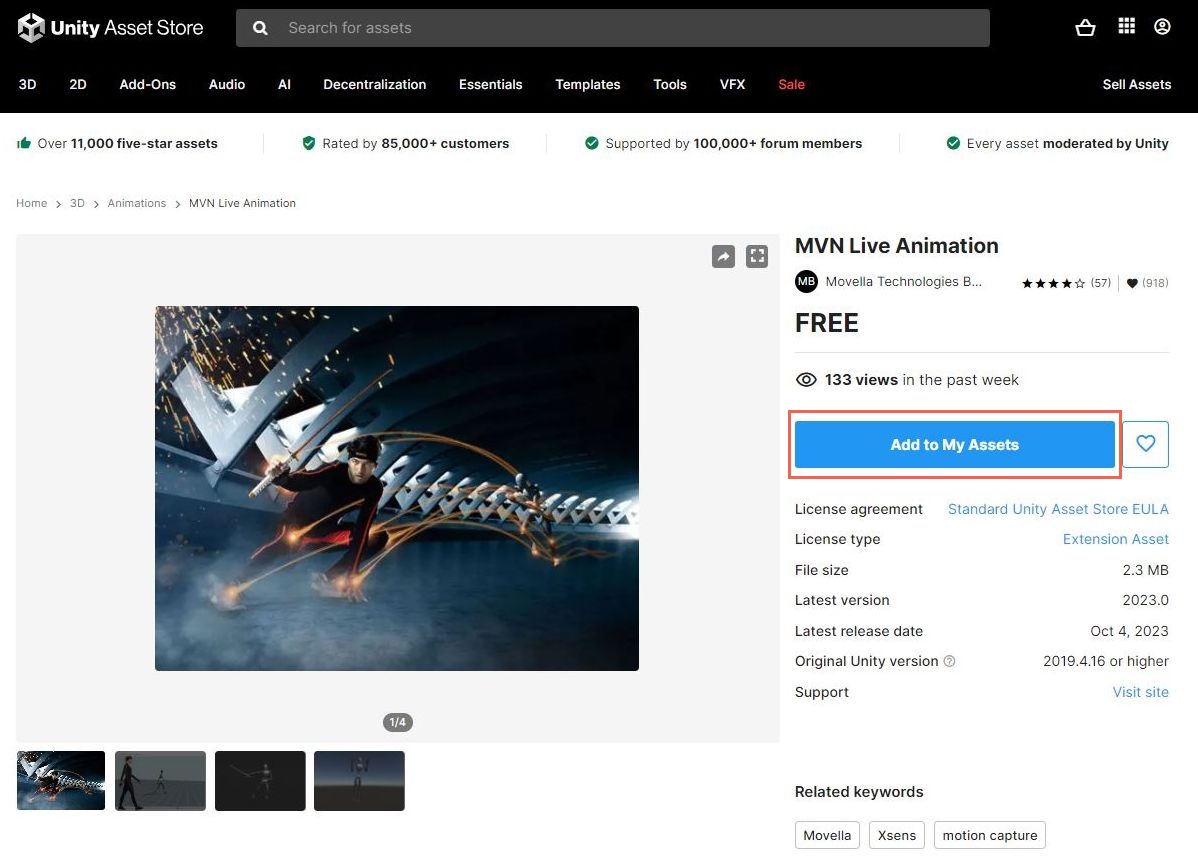Screen dimensions: 1198x859
Task: Select the Tools menu item
Action: point(669,85)
